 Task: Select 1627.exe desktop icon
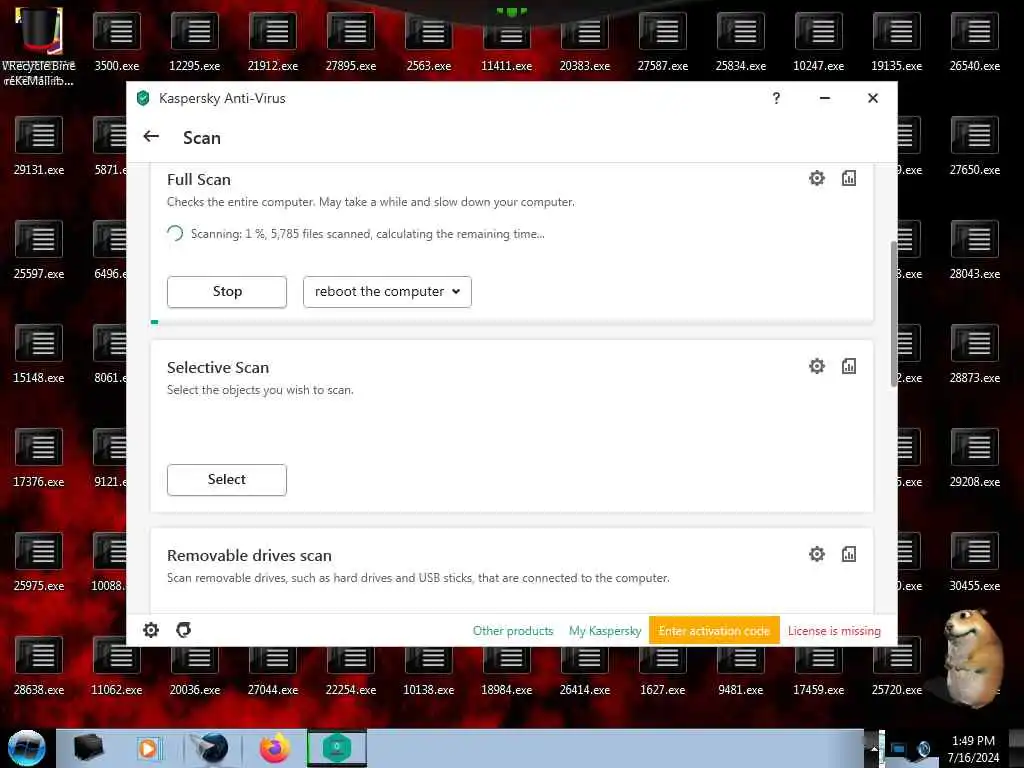[x=663, y=667]
